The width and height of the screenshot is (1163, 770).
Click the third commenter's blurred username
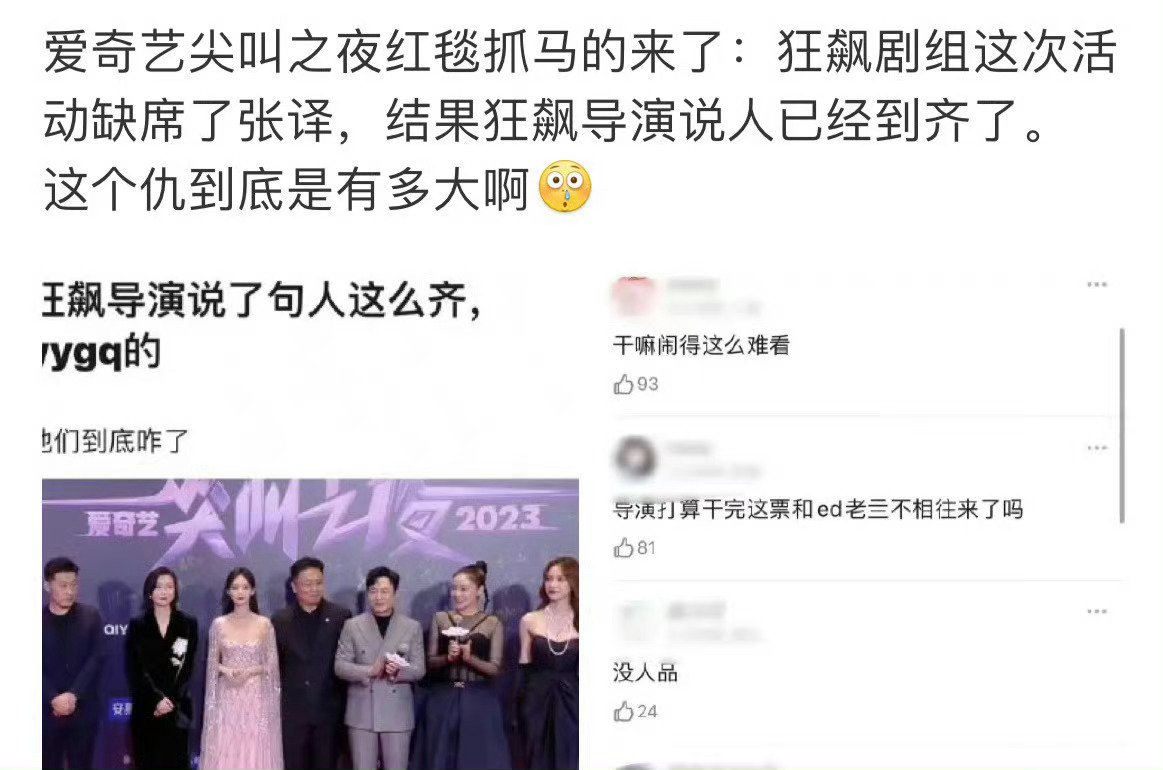[696, 611]
